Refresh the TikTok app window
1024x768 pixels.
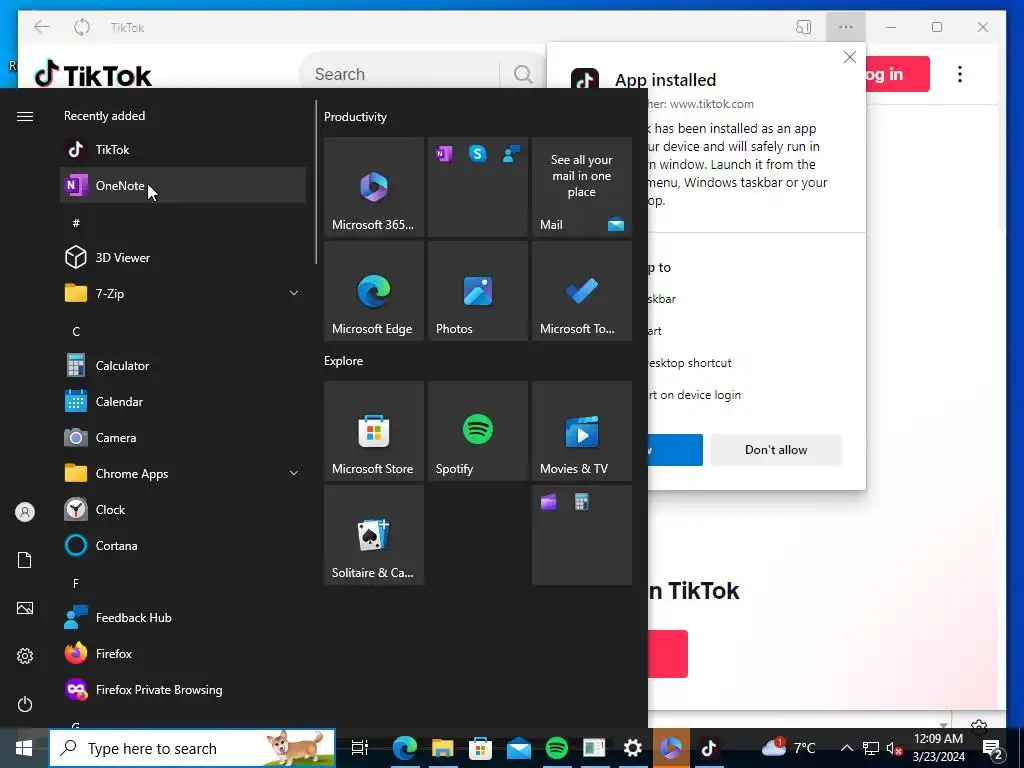(x=82, y=27)
